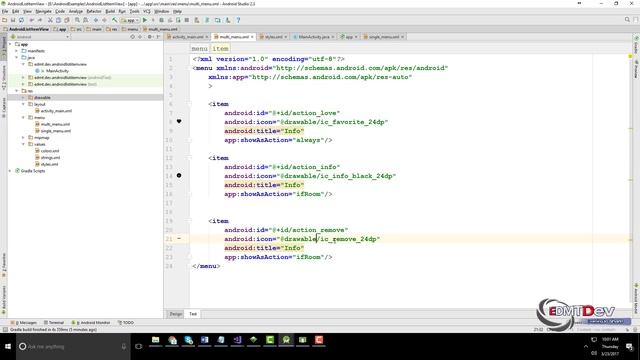Select MainActivity in the project tree
The height and width of the screenshot is (360, 640).
pyautogui.click(x=57, y=71)
